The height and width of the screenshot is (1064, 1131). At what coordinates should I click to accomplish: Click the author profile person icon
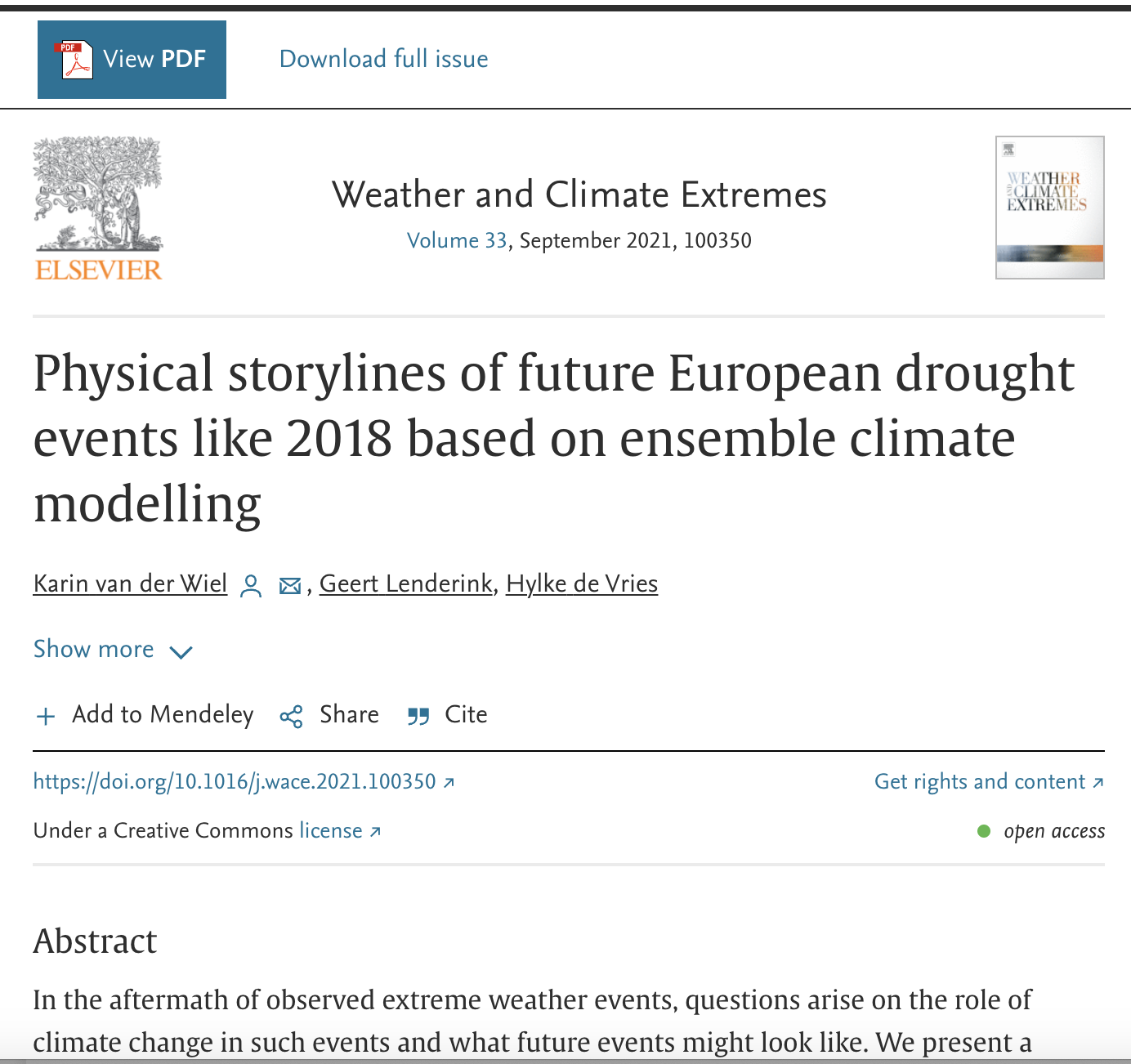pos(251,585)
